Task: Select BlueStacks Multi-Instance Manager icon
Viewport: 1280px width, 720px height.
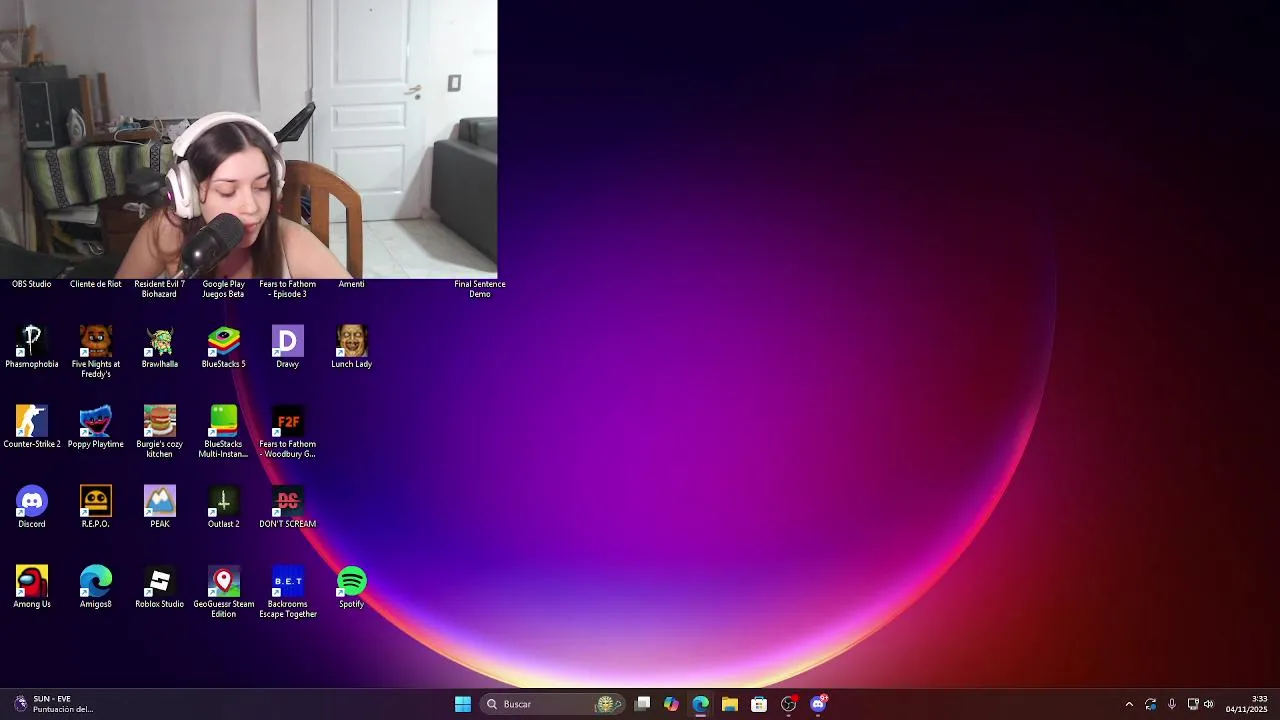Action: [224, 432]
